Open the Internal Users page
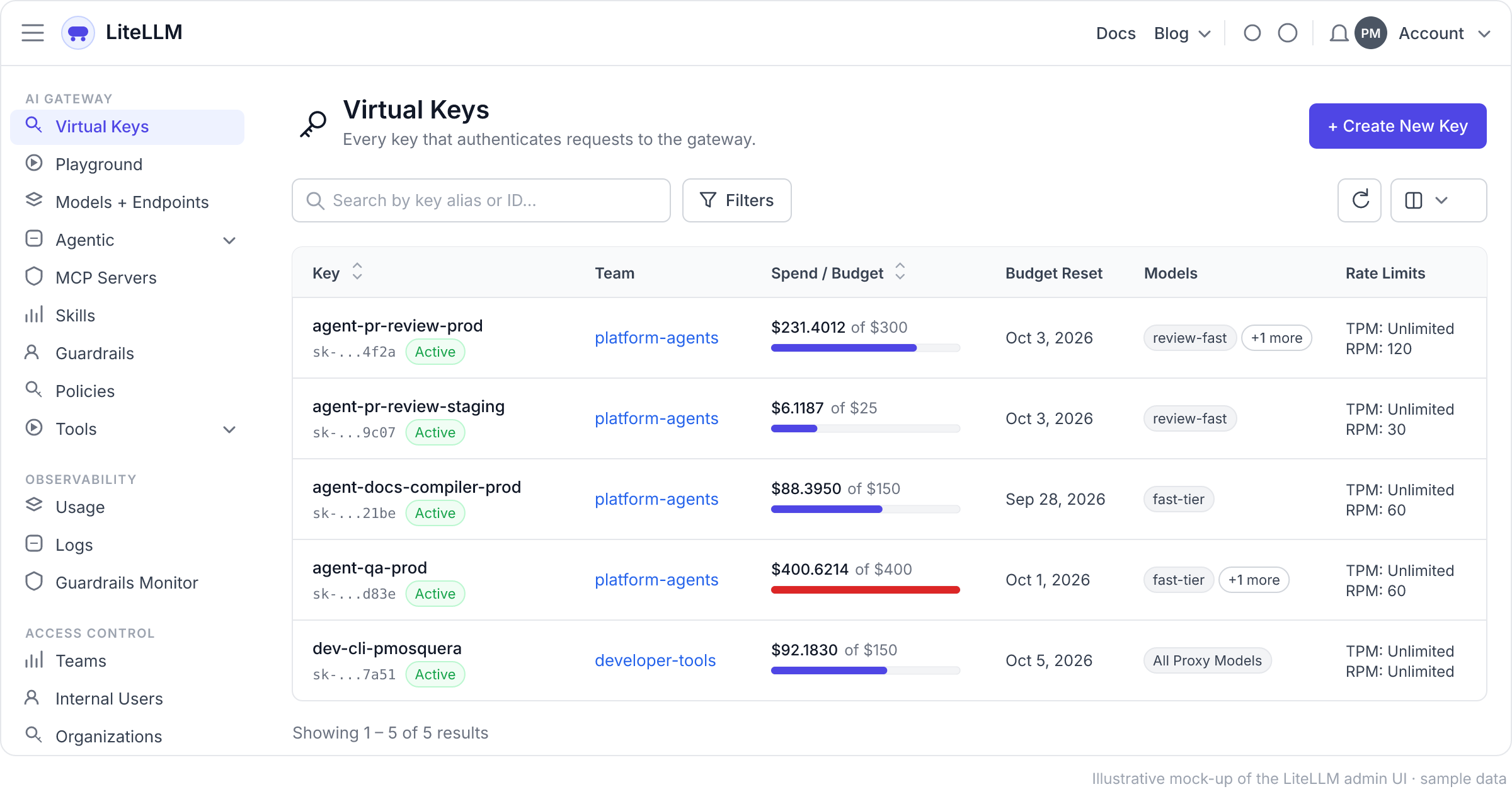This screenshot has height=794, width=1512. (127, 699)
